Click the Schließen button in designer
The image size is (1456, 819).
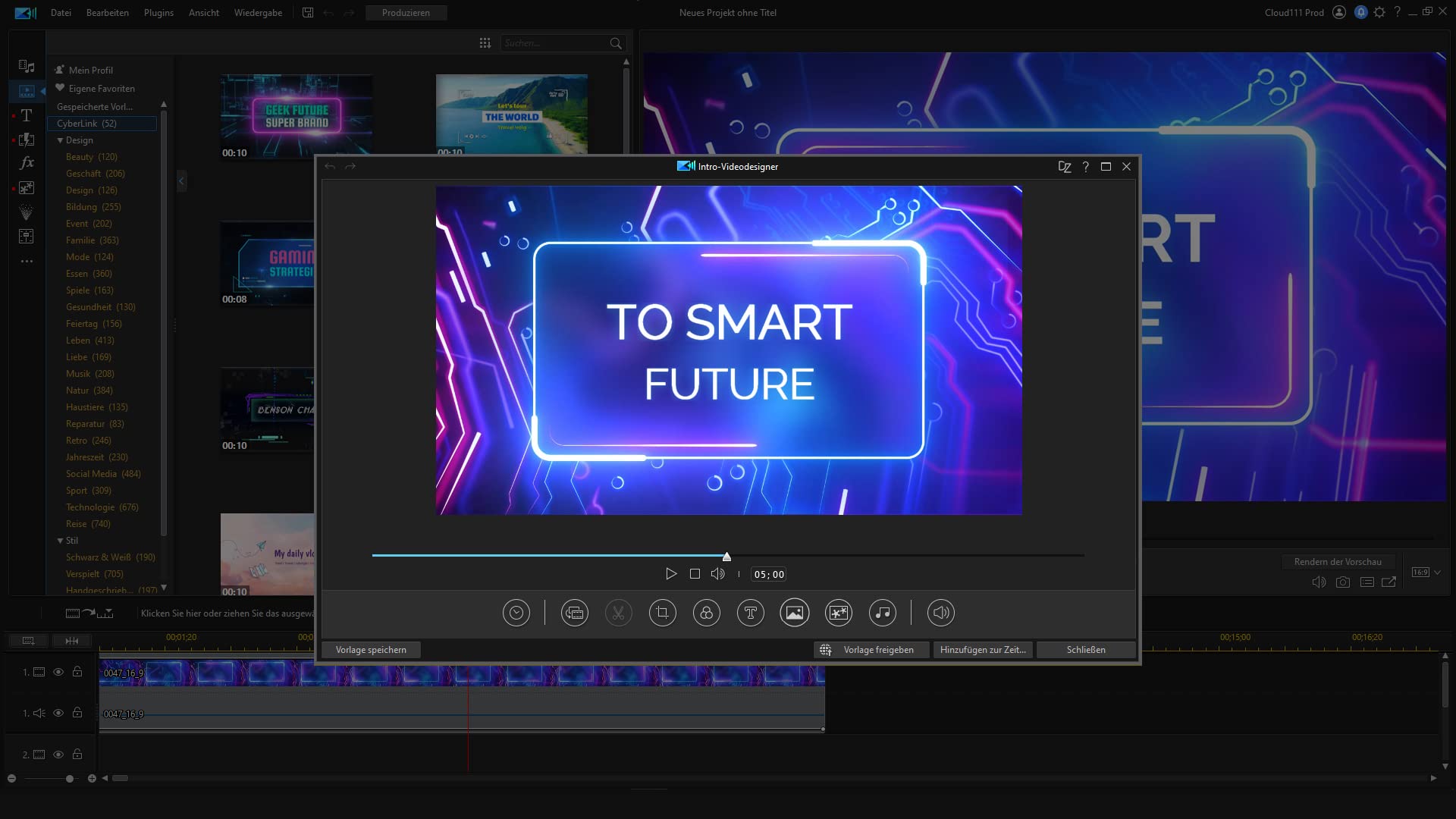(1086, 650)
